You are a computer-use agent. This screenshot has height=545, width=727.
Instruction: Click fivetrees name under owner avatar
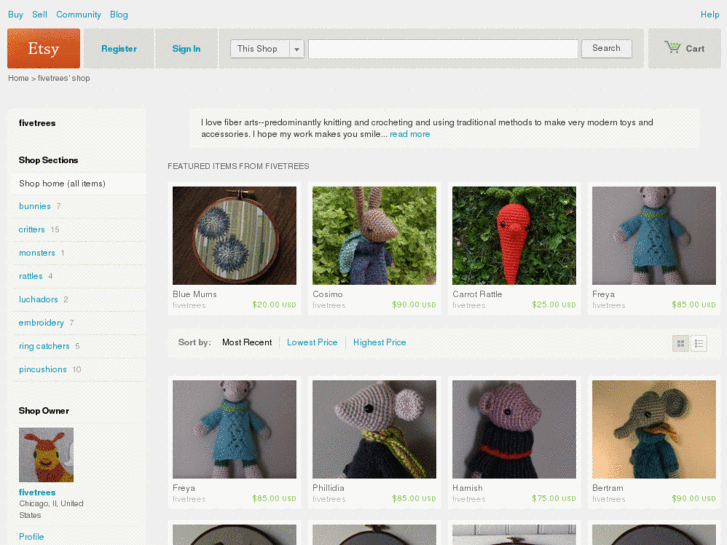37,492
